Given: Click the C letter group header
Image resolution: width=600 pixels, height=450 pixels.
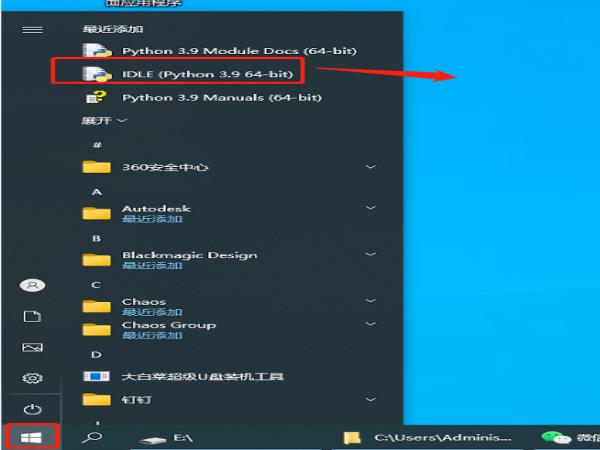Looking at the screenshot, I should point(96,285).
